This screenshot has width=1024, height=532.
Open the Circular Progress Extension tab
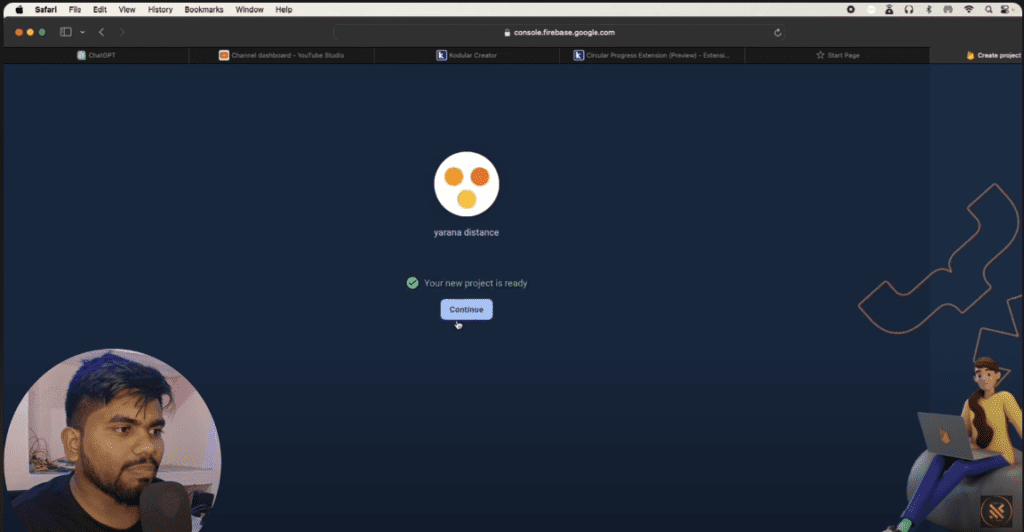652,55
